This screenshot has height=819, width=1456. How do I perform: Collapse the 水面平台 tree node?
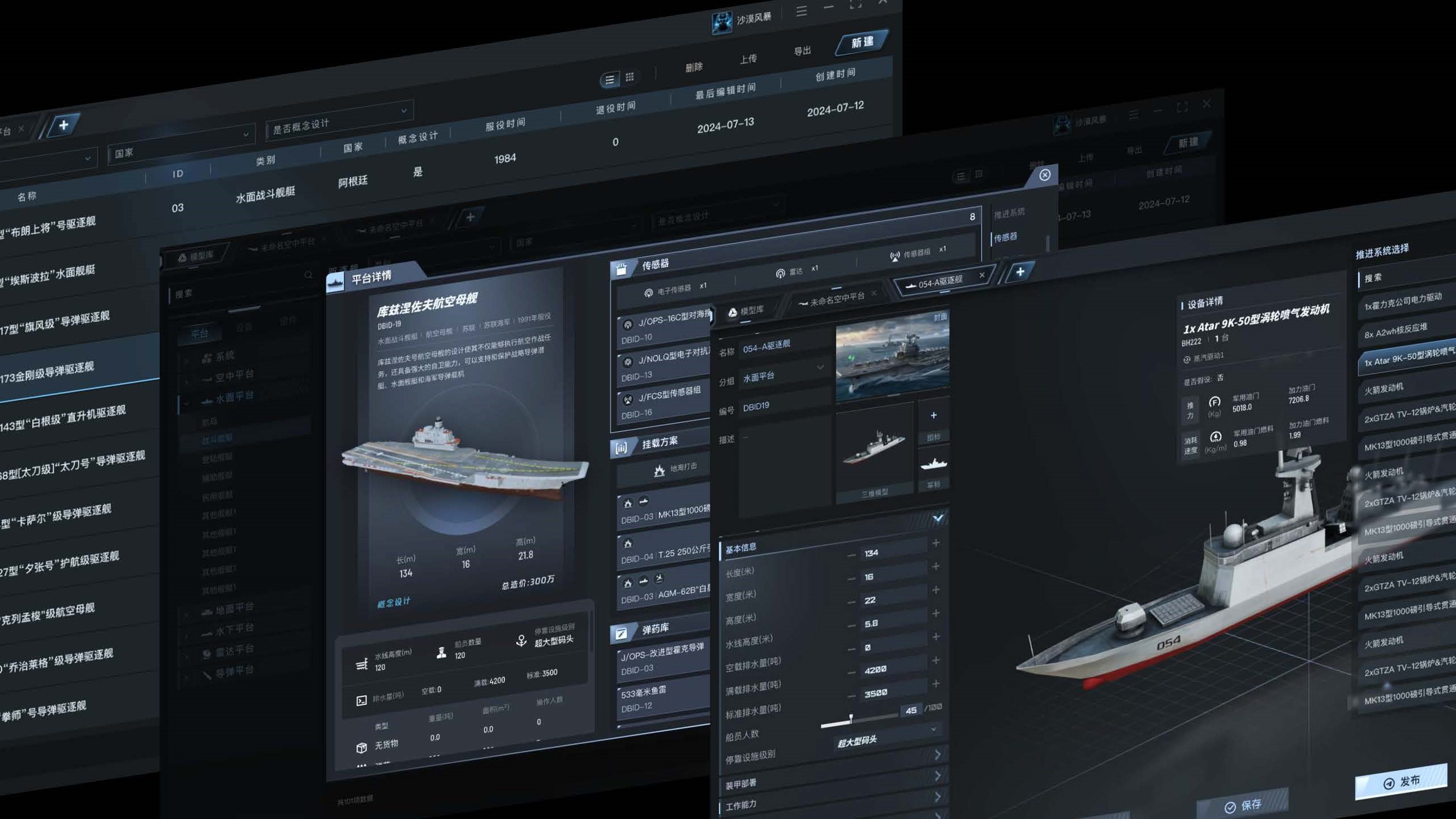pyautogui.click(x=187, y=403)
